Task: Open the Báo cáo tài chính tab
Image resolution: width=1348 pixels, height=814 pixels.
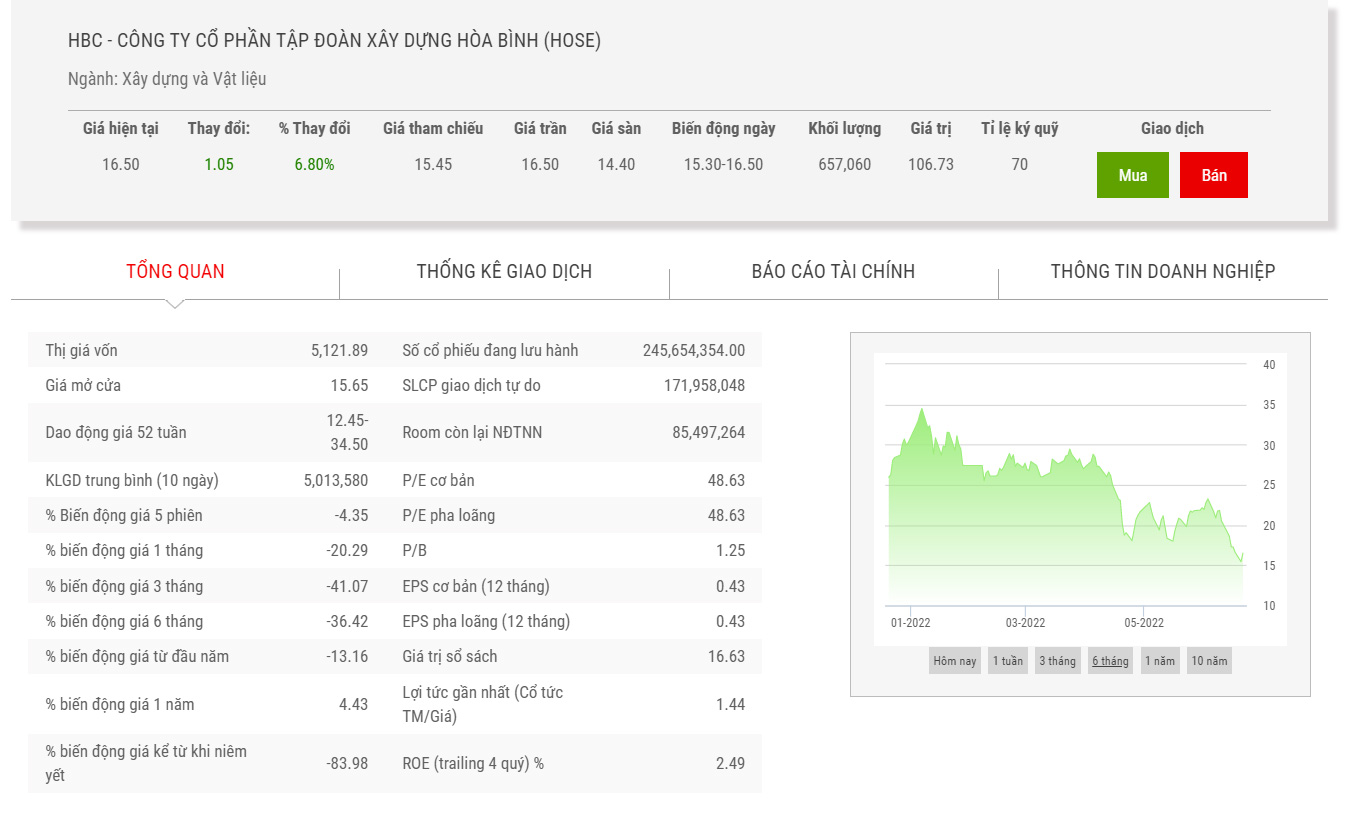Action: coord(833,271)
